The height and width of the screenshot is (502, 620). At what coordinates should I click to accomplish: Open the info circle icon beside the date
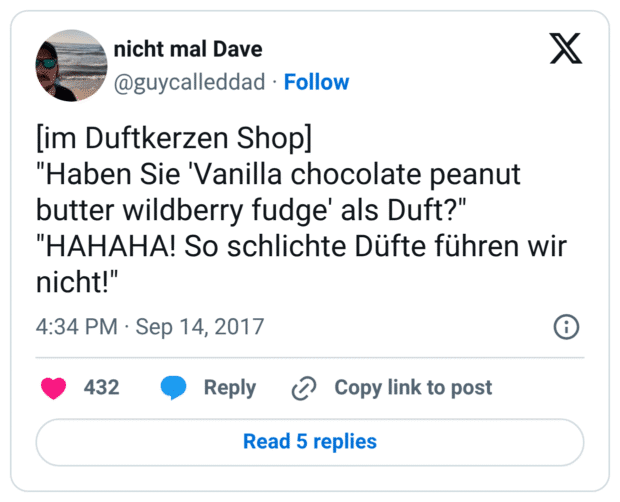point(566,327)
